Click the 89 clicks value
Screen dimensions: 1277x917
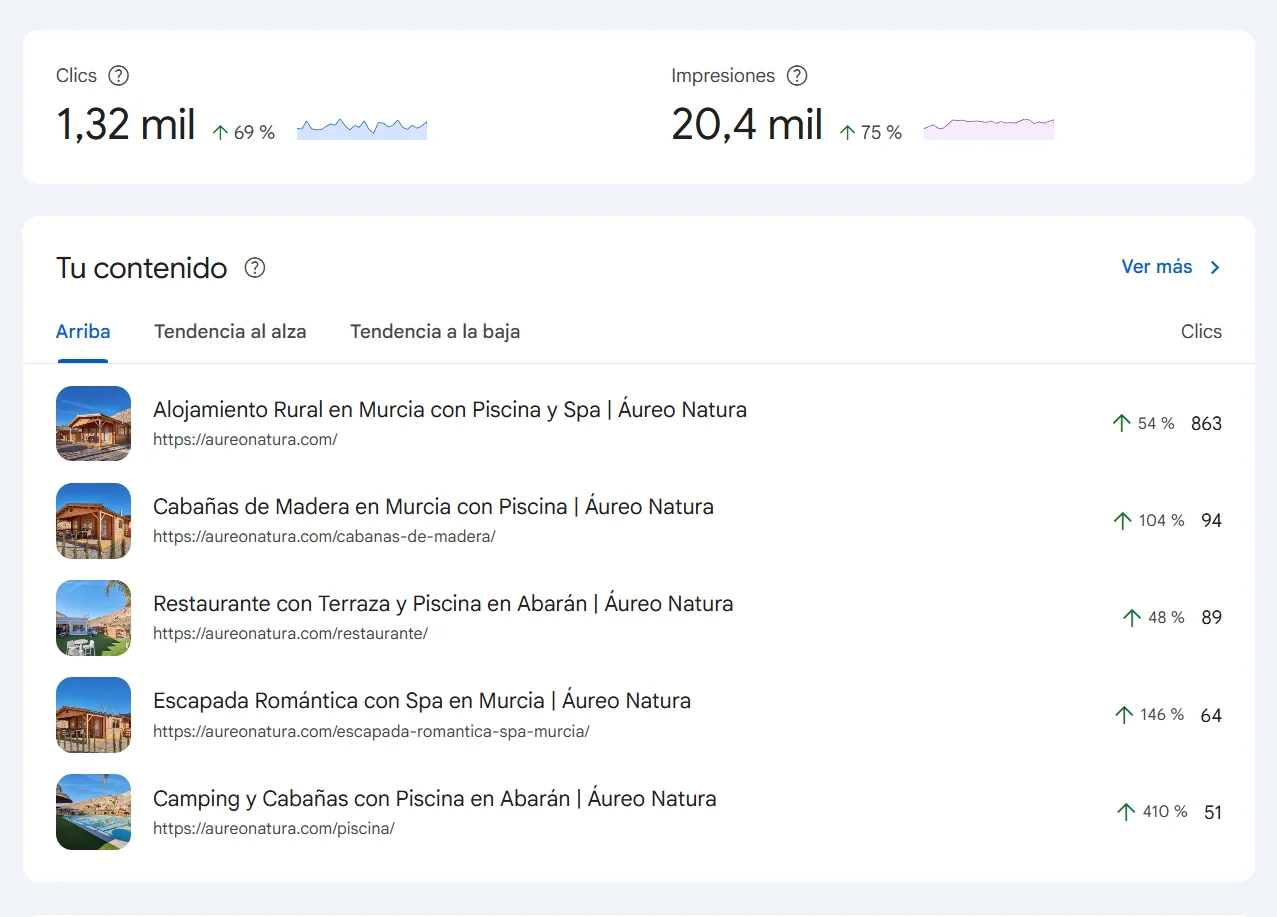click(1211, 618)
